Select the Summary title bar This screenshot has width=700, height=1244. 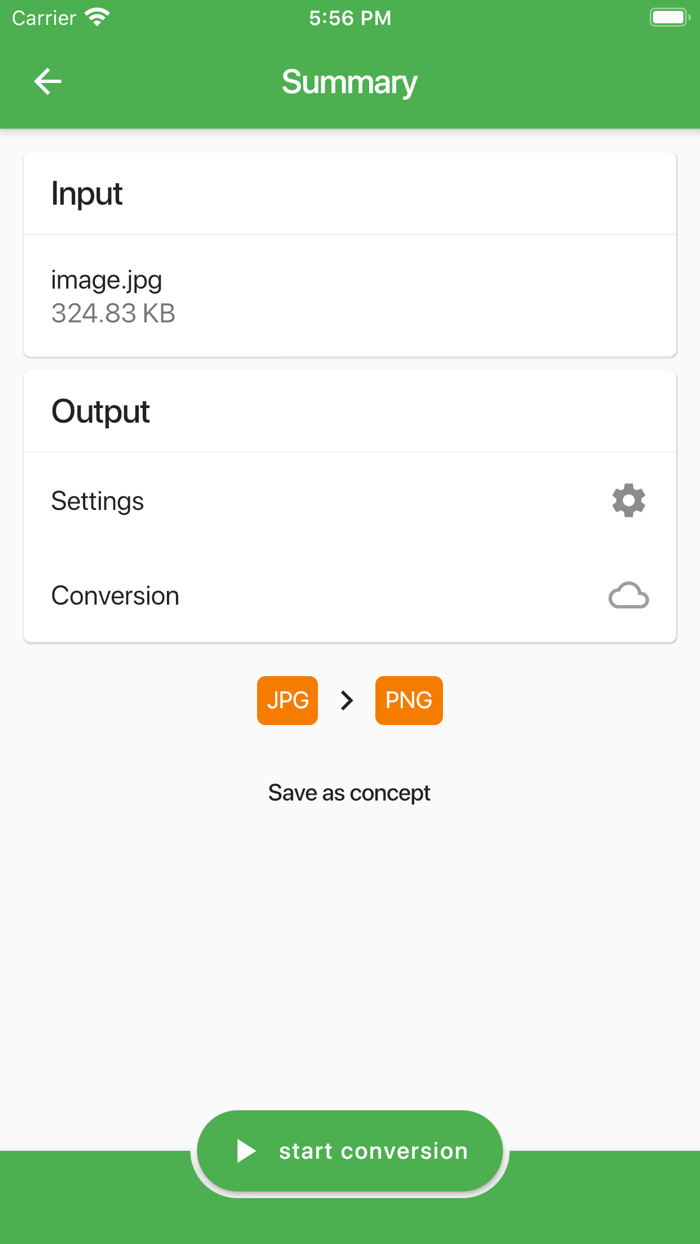click(x=349, y=81)
